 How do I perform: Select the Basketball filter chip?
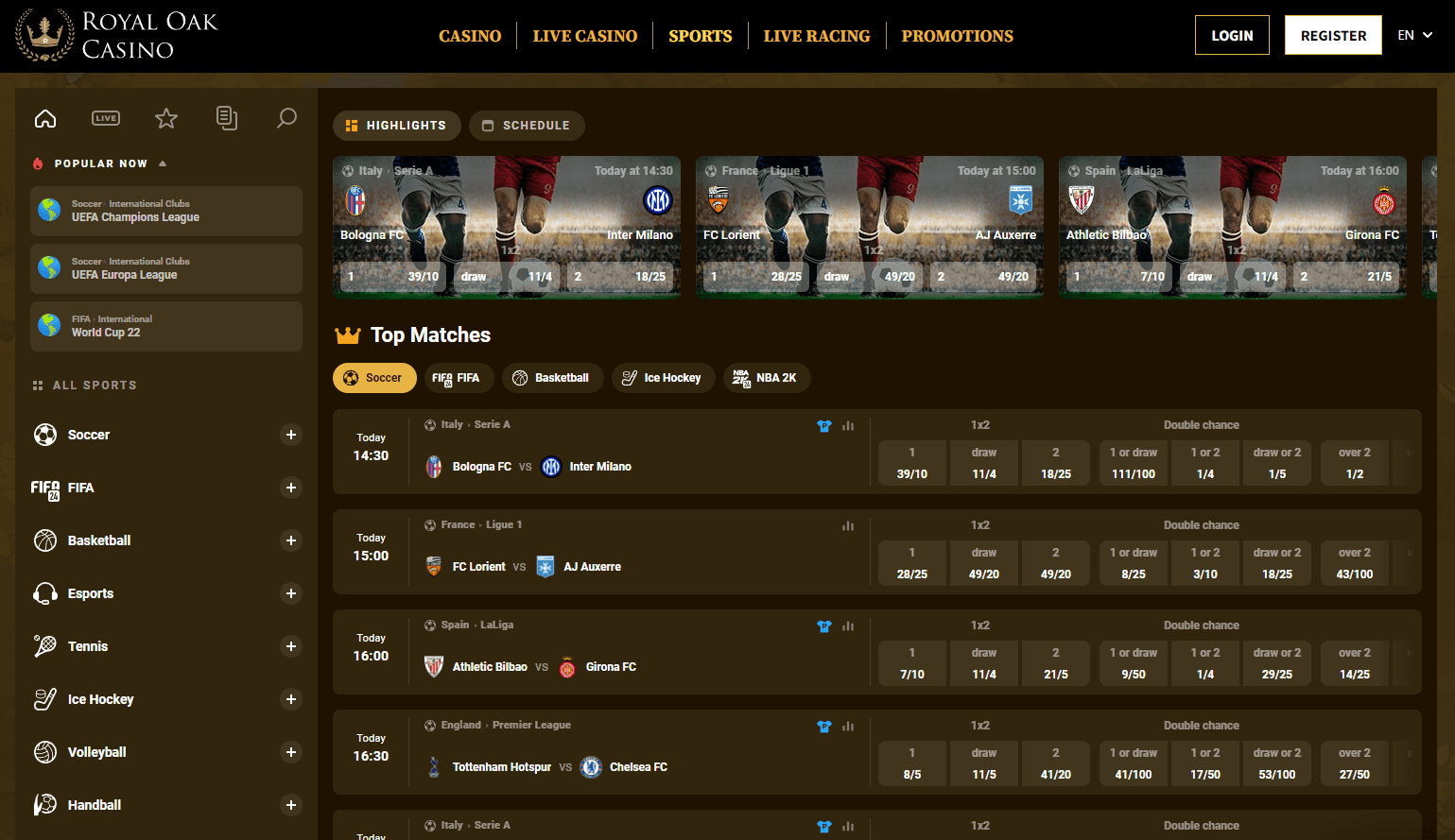tap(552, 378)
